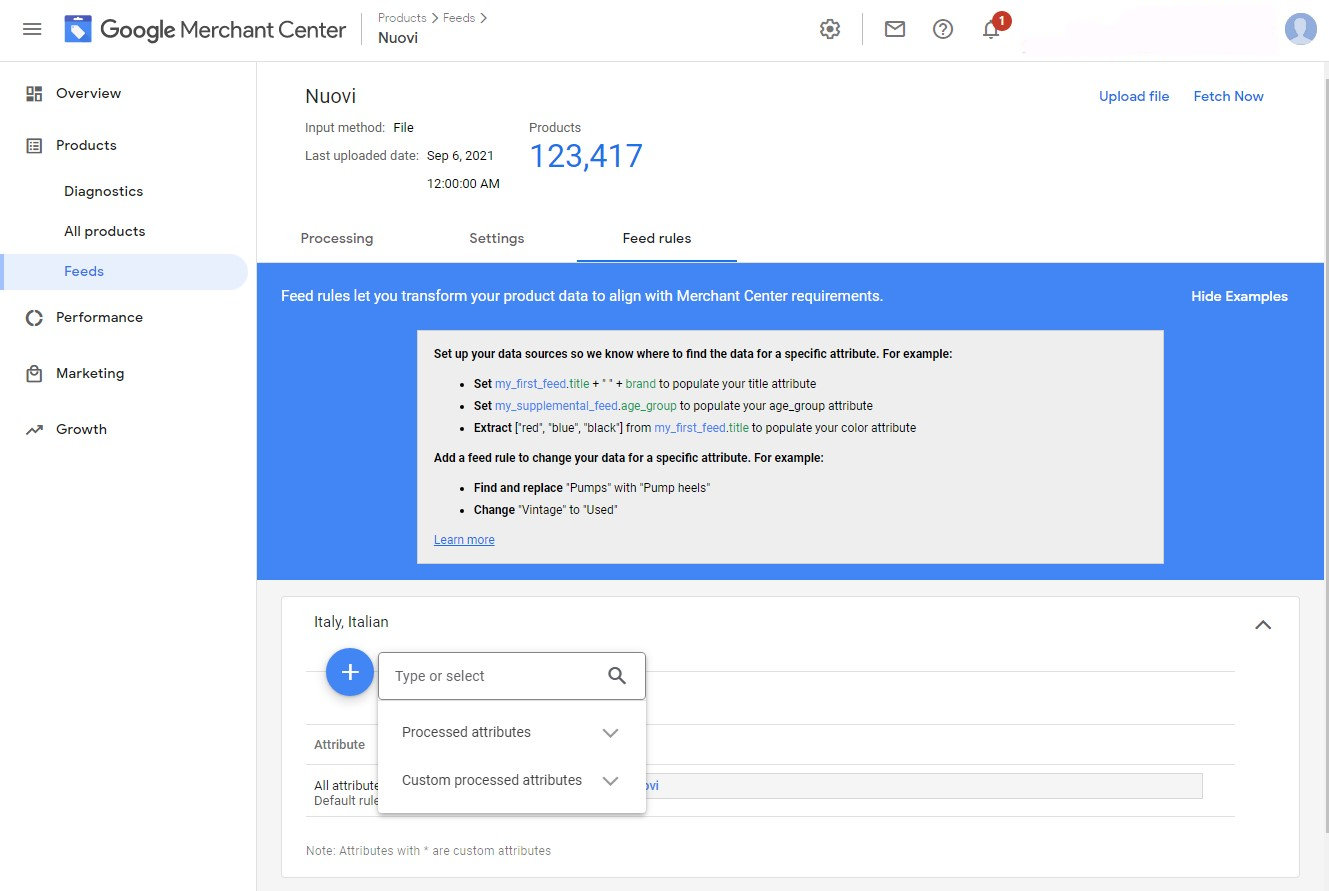Image resolution: width=1329 pixels, height=891 pixels.
Task: Click the Performance sidebar label
Action: coord(99,317)
